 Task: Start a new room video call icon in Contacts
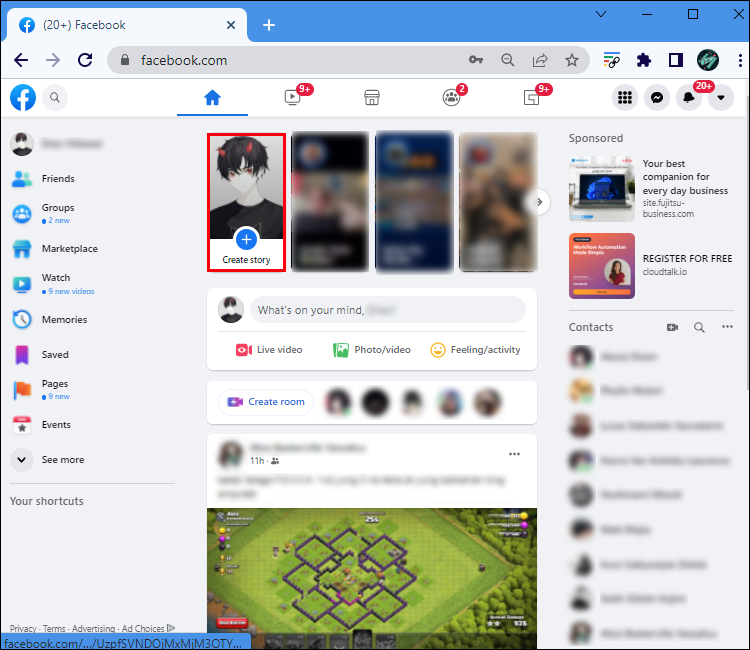click(672, 327)
